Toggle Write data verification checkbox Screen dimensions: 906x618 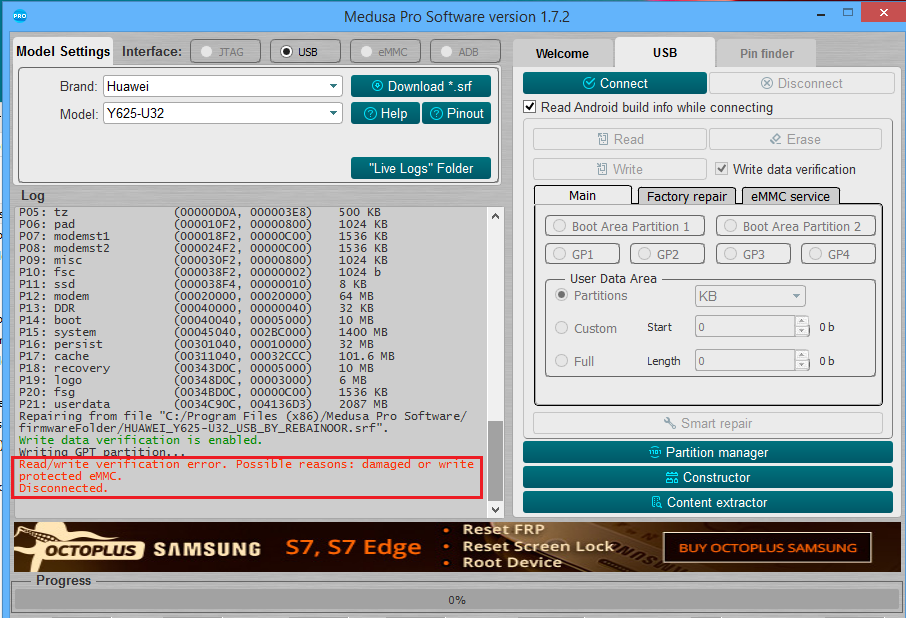721,169
